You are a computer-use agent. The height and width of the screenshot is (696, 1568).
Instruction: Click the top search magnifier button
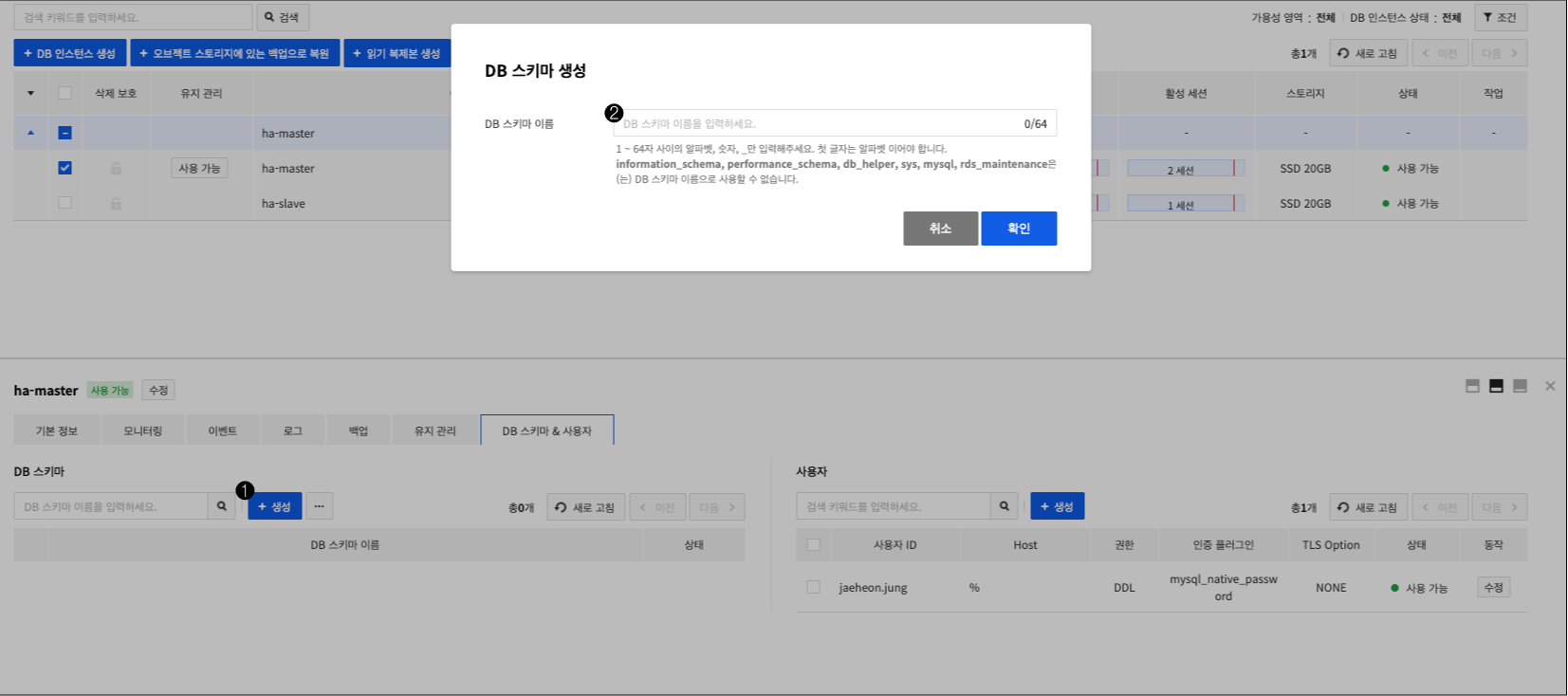[282, 17]
